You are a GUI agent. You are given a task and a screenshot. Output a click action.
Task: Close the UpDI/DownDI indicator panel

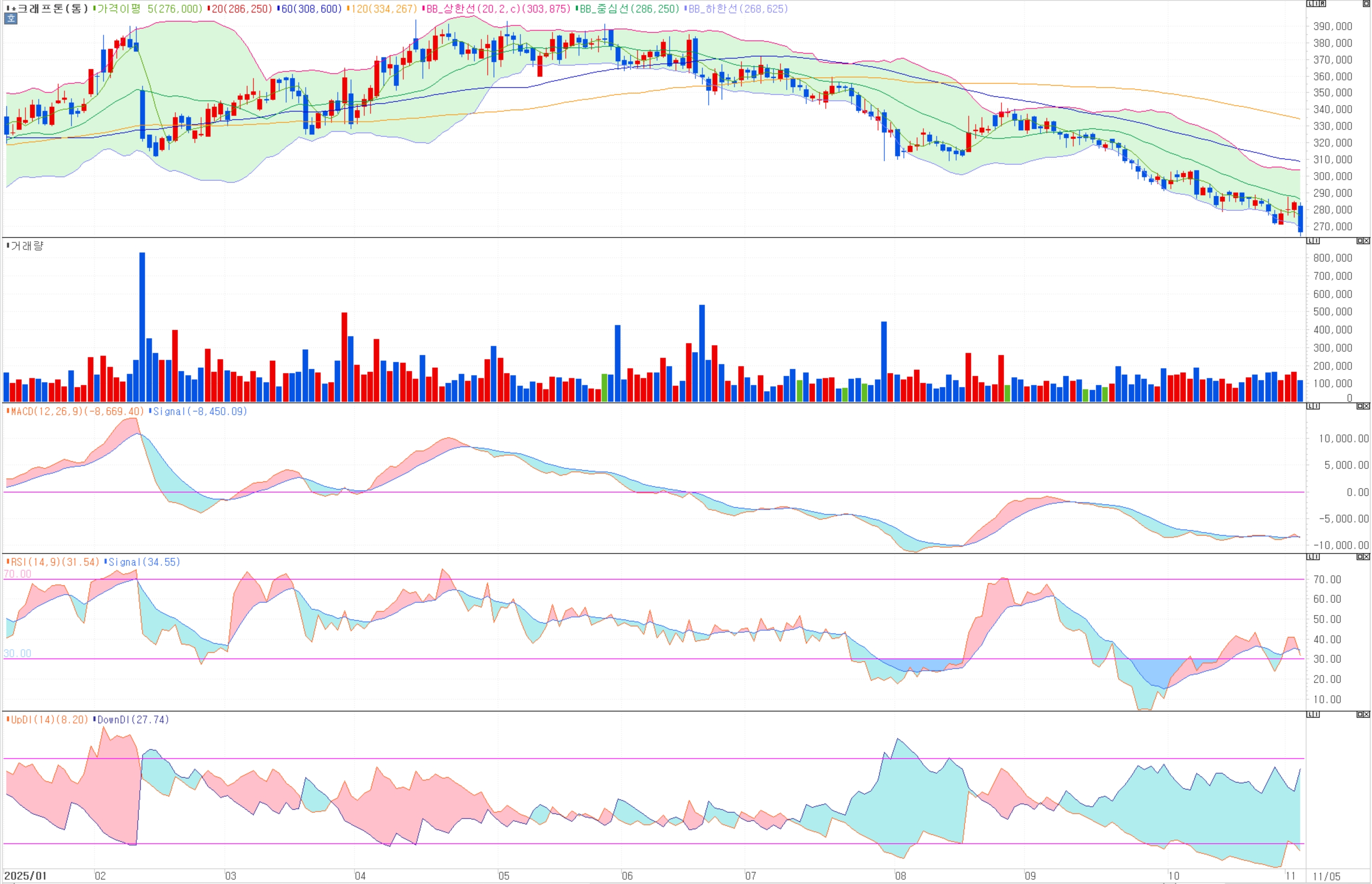pos(1367,715)
